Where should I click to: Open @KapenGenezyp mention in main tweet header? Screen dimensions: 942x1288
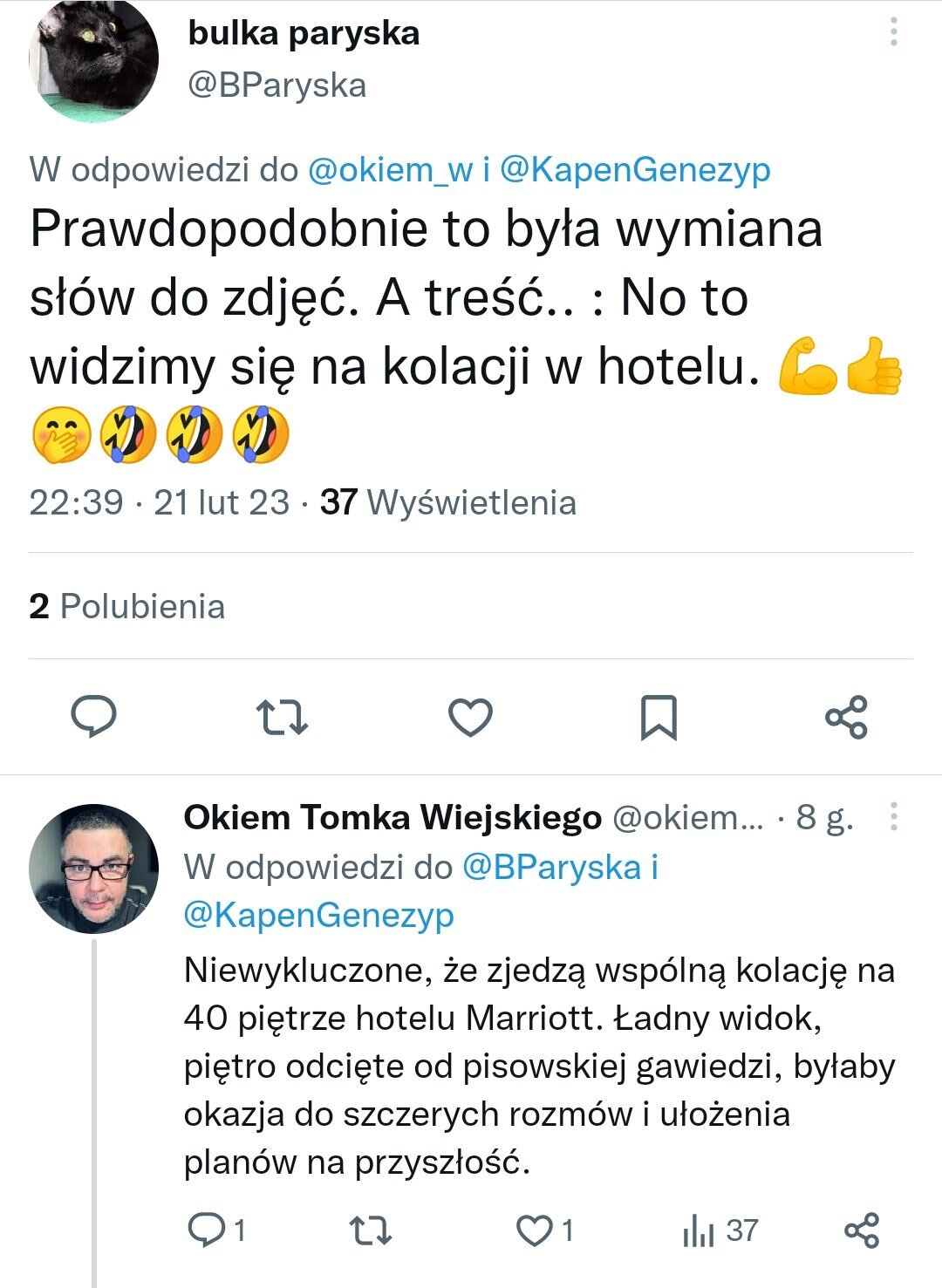(x=635, y=169)
